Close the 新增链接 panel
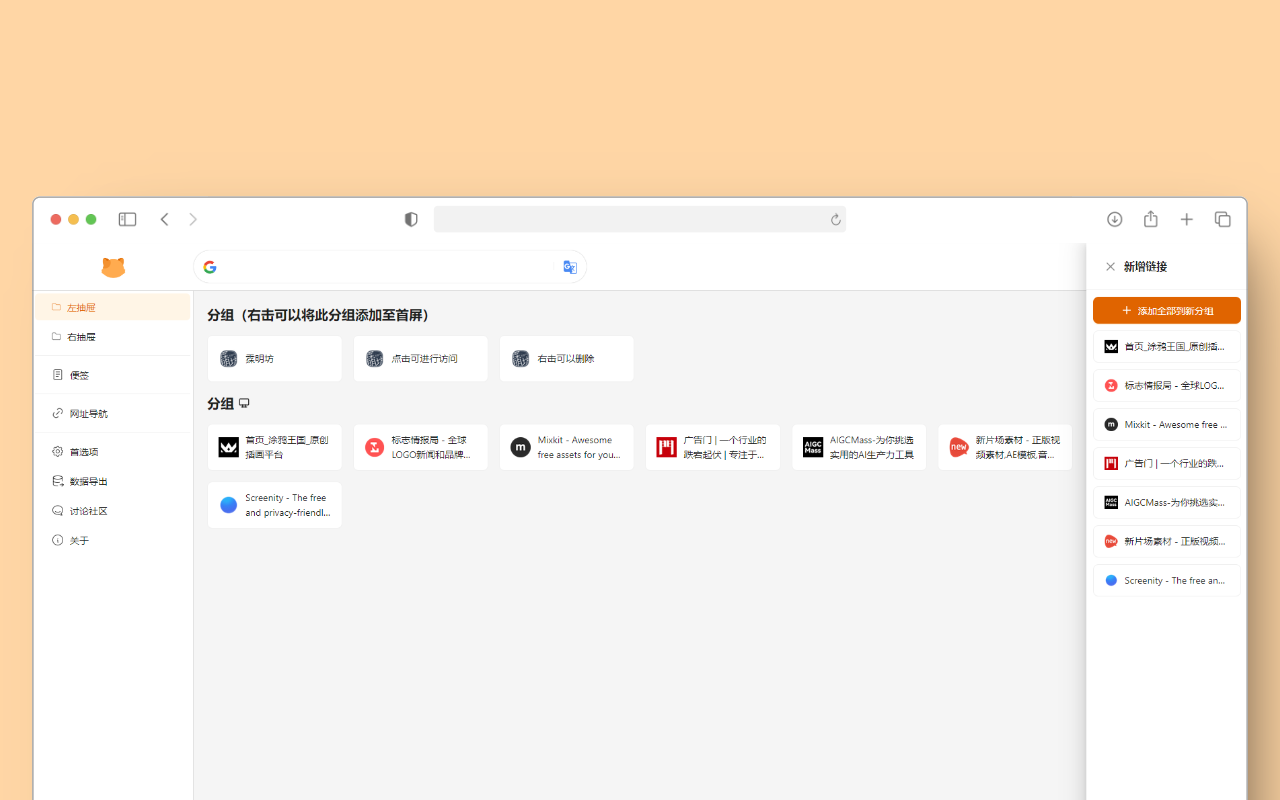 [x=1110, y=266]
